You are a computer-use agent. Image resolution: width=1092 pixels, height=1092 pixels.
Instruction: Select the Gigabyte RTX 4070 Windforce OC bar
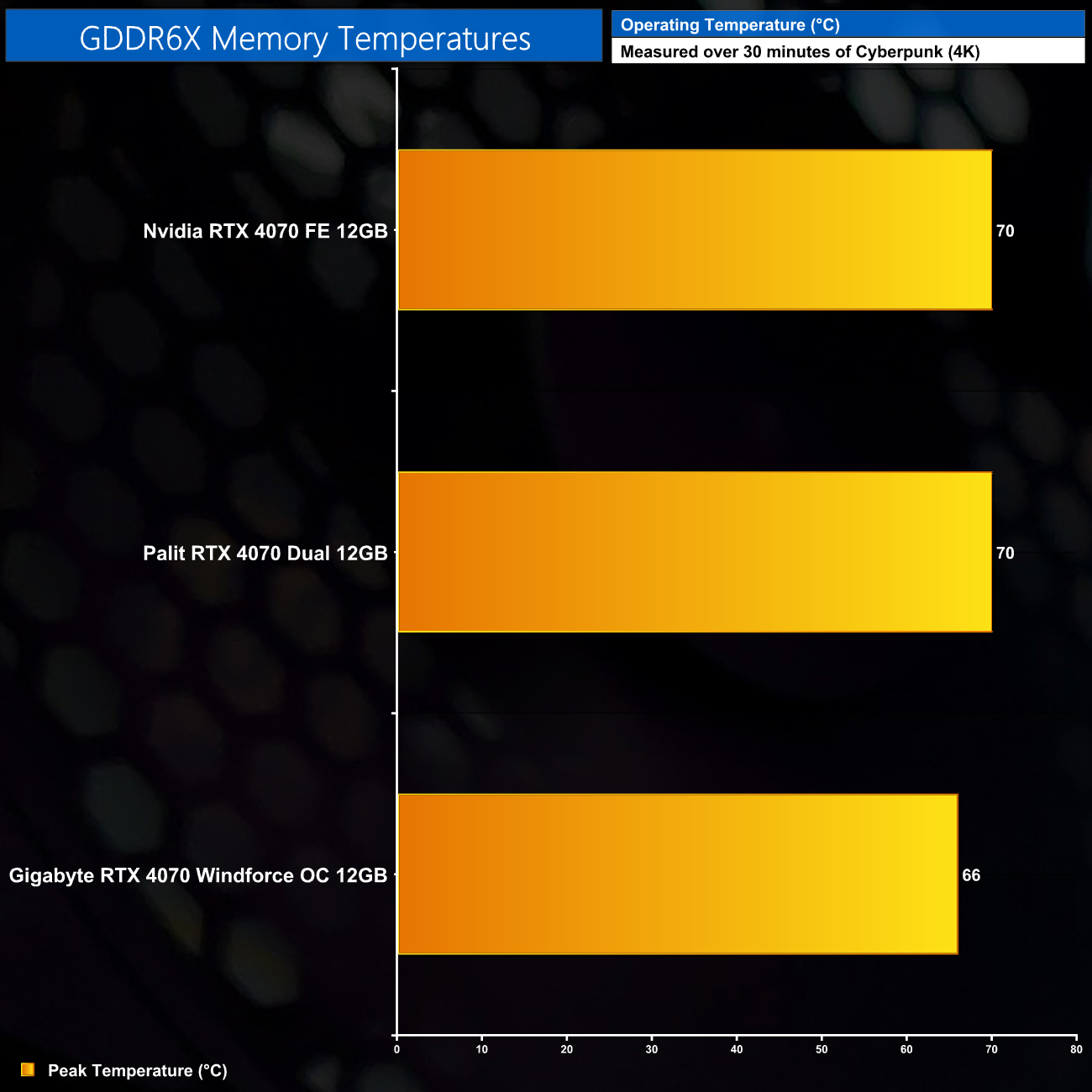coord(677,874)
